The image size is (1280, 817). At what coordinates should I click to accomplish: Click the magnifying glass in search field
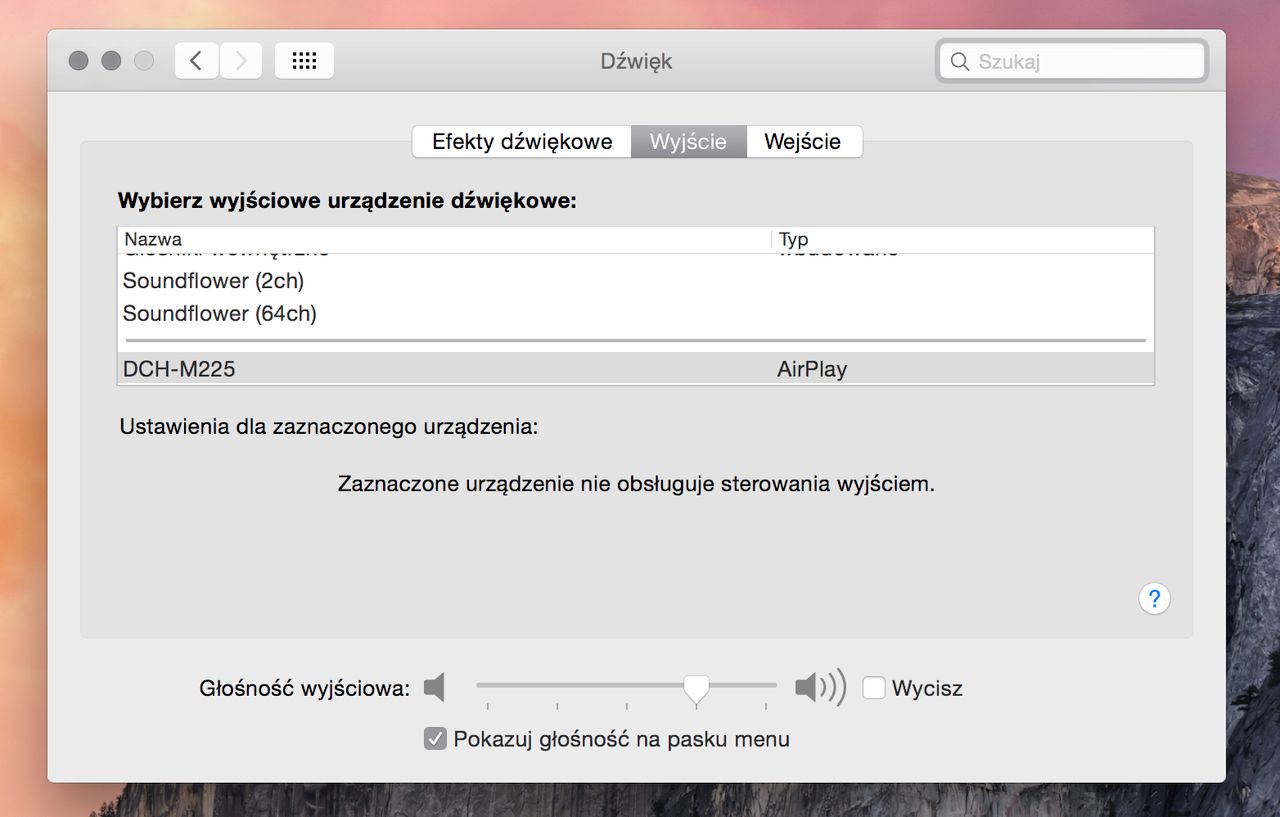(x=960, y=62)
